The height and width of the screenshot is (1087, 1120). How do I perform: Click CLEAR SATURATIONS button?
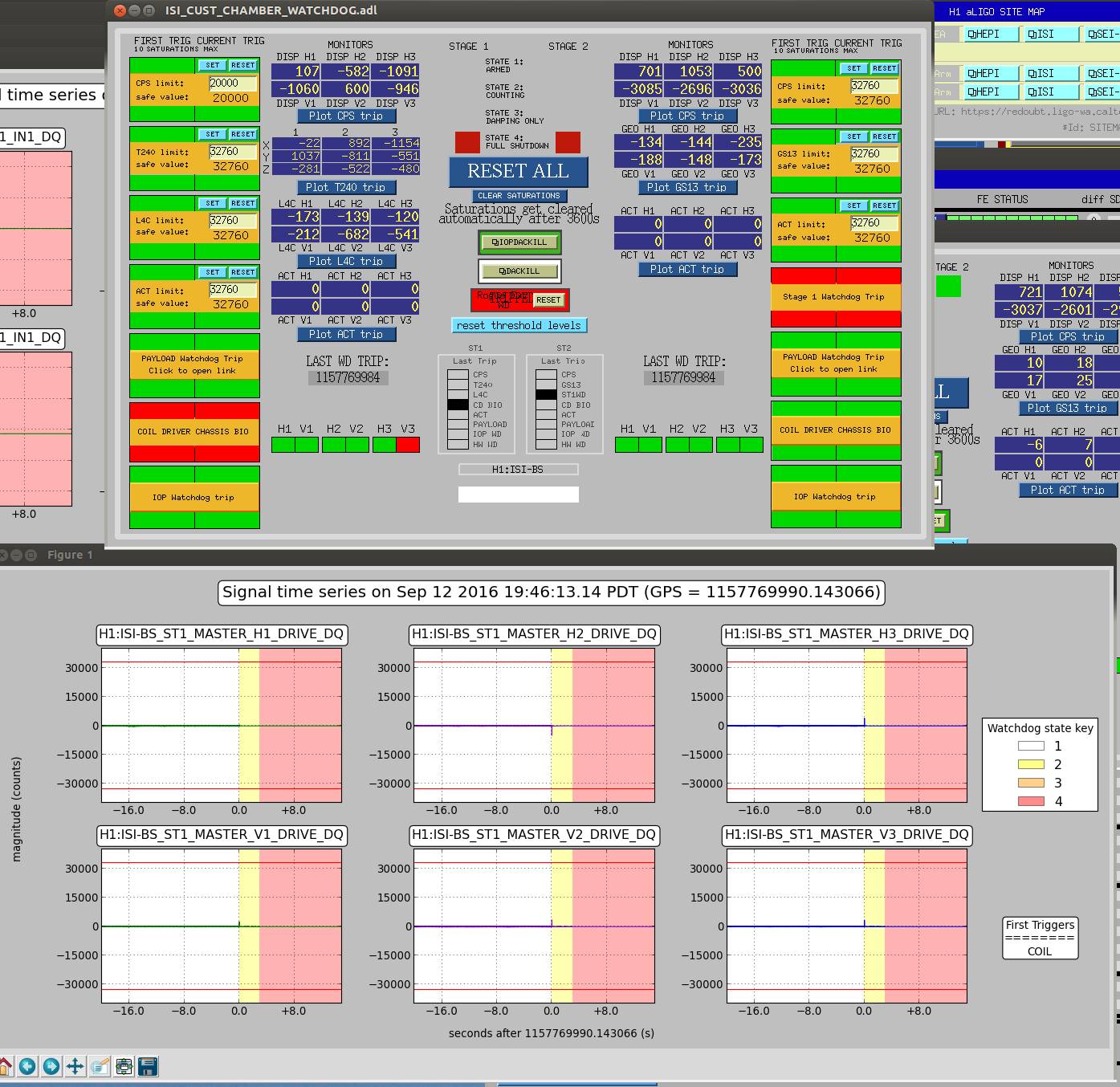519,196
